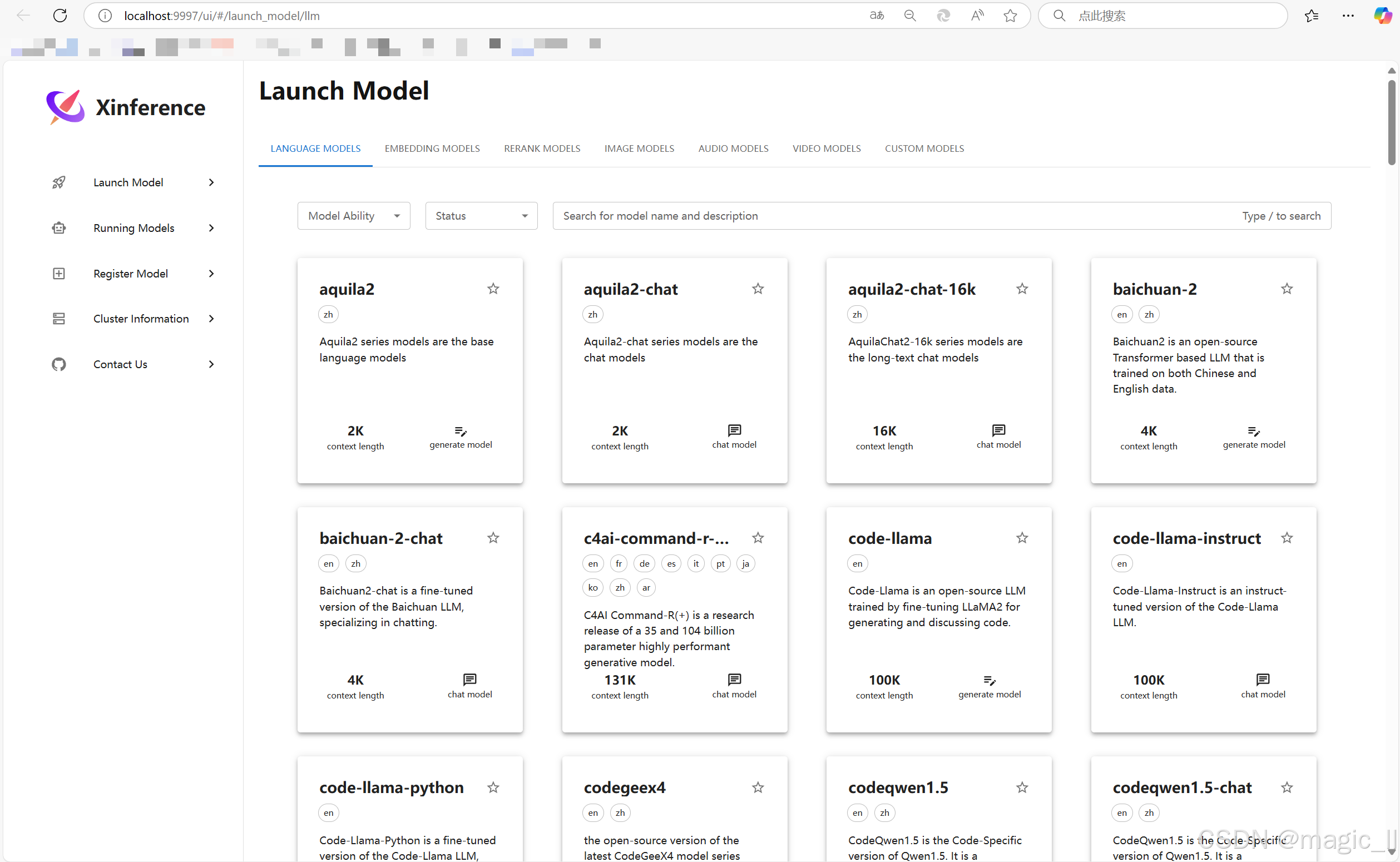The width and height of the screenshot is (1400, 862).
Task: Click the plus-box Register Model icon
Action: click(x=59, y=274)
